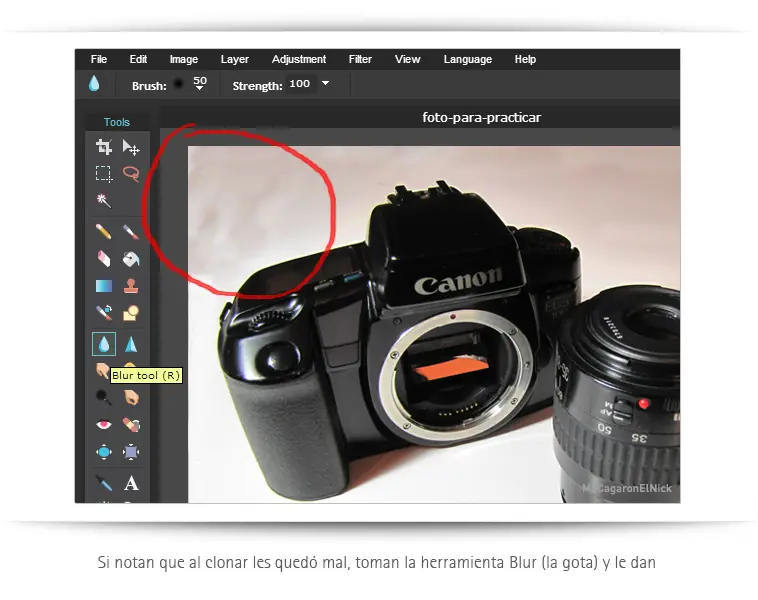Click the Canon camera photo canvas

click(434, 324)
